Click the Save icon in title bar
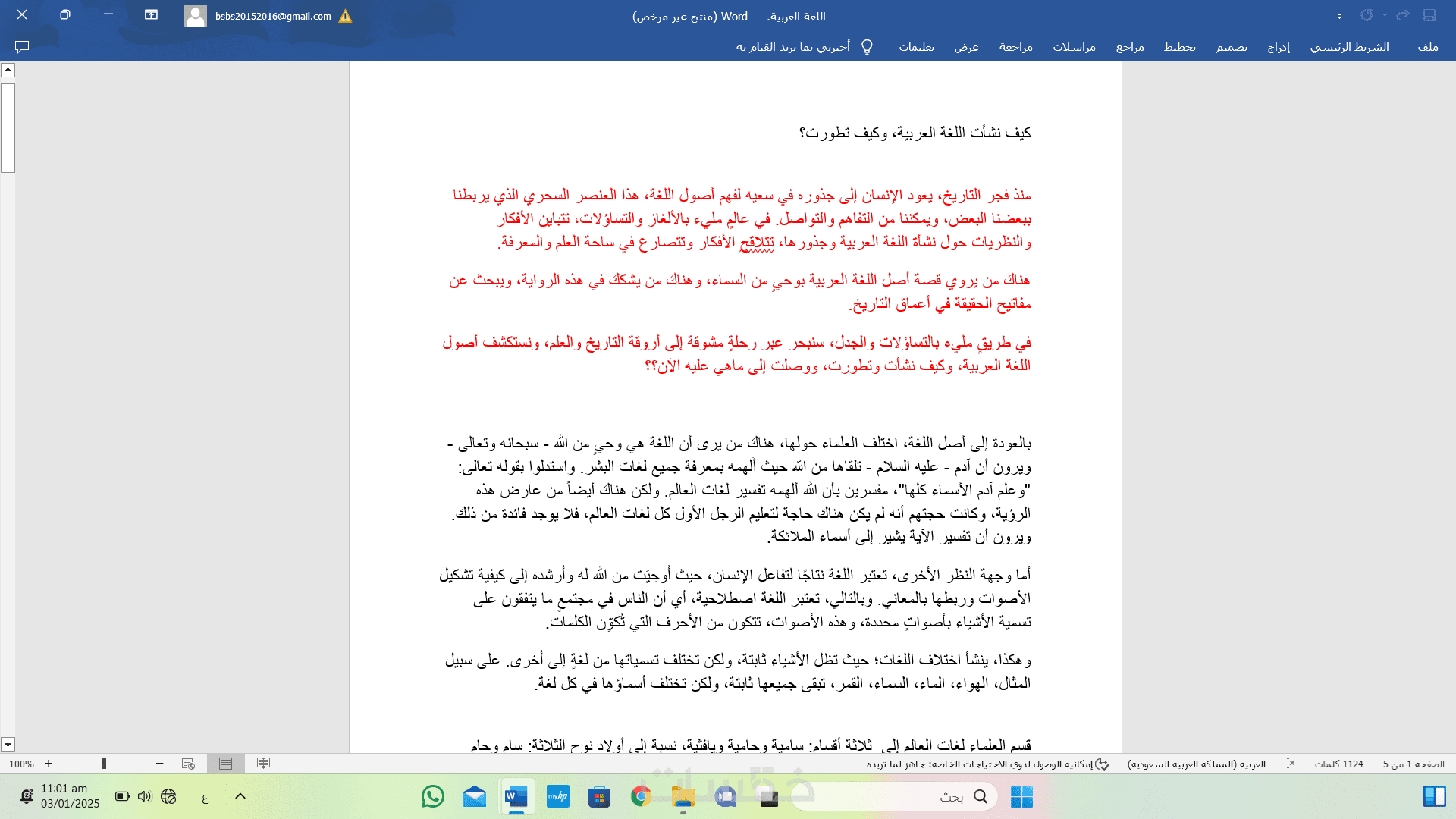 [1429, 15]
